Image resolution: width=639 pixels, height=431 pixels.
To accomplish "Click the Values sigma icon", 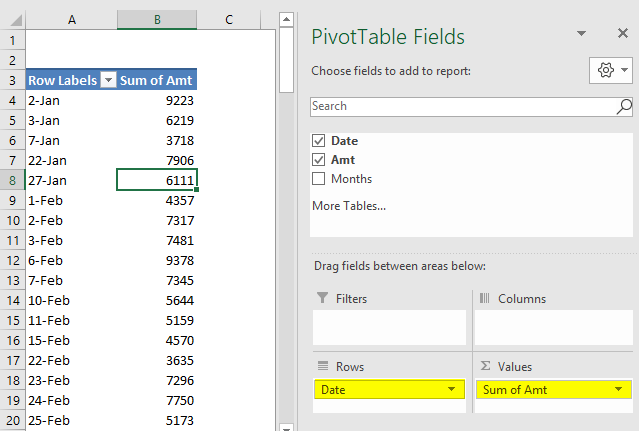I will click(x=484, y=366).
